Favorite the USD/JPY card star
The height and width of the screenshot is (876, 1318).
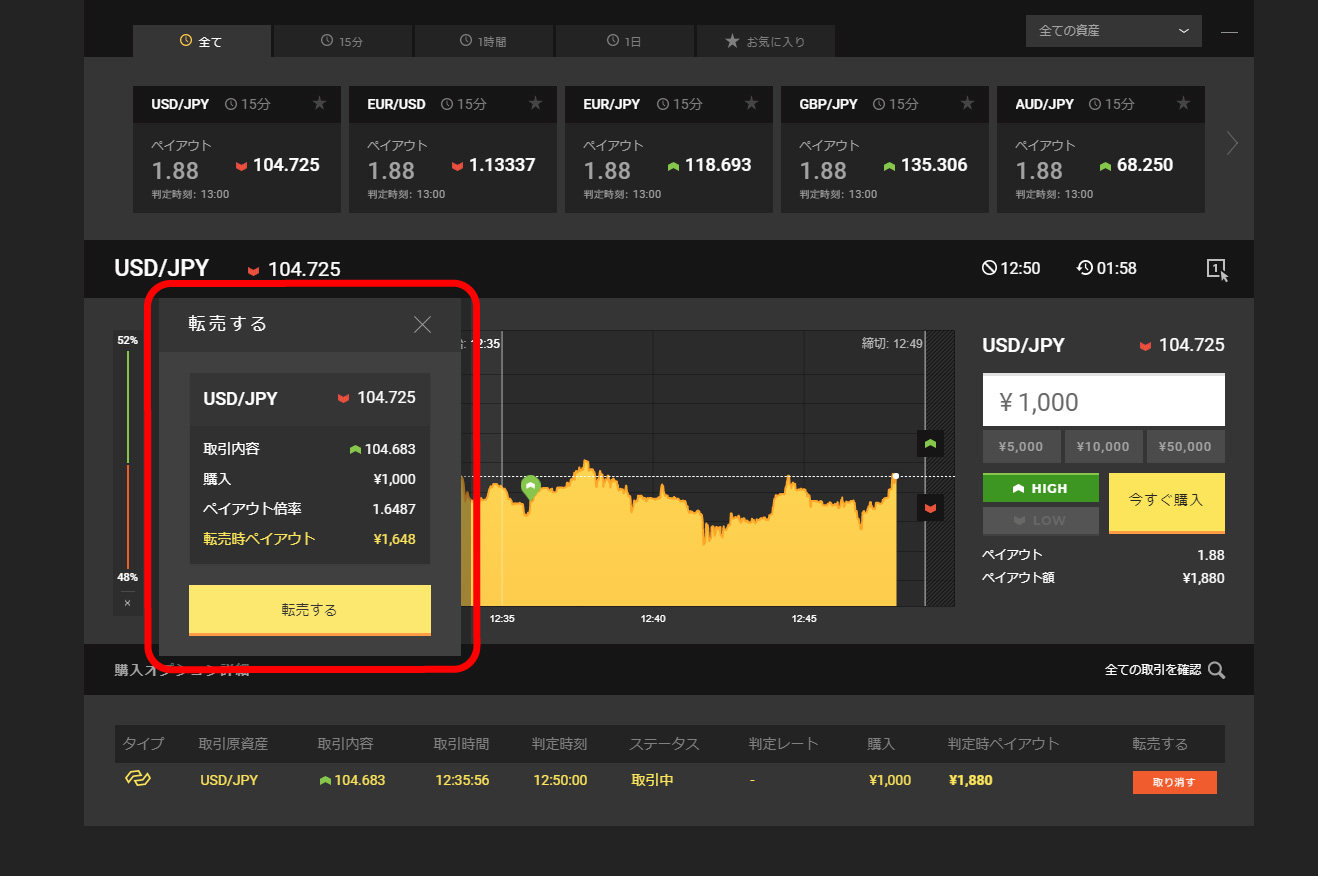(319, 103)
